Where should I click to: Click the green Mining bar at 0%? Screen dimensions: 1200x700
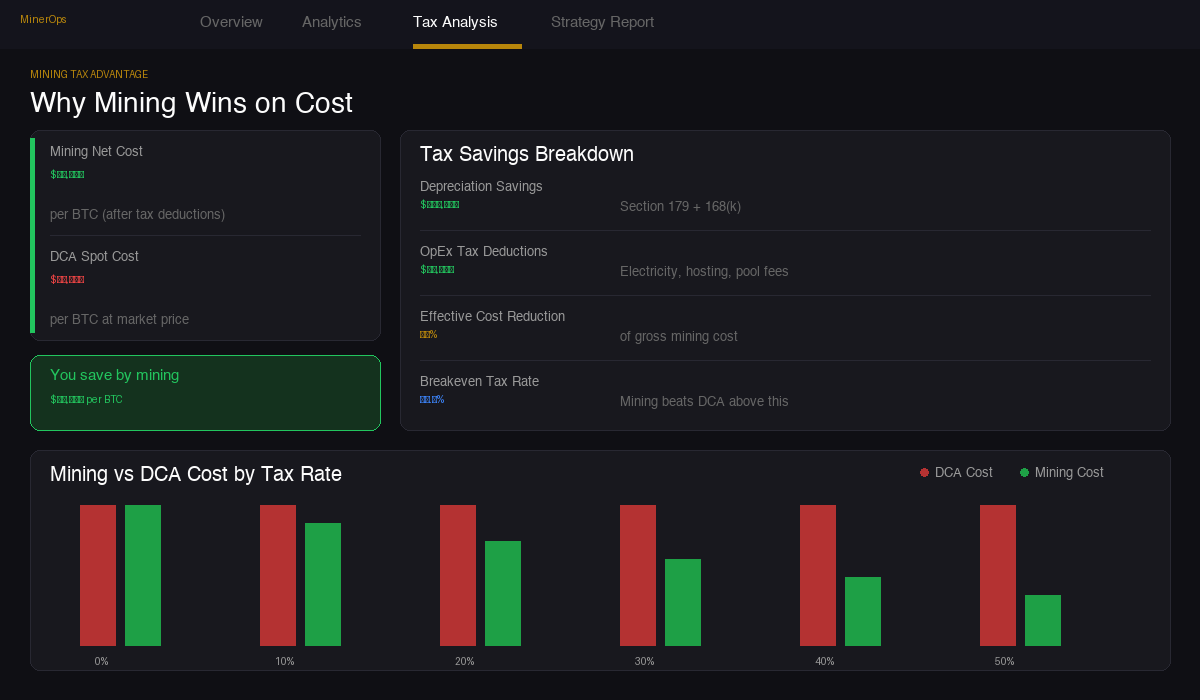pos(143,575)
